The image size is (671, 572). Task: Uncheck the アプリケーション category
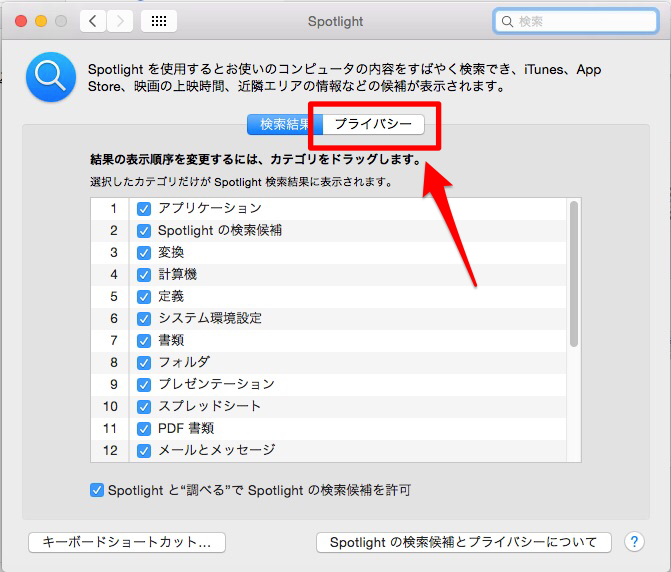(x=144, y=209)
